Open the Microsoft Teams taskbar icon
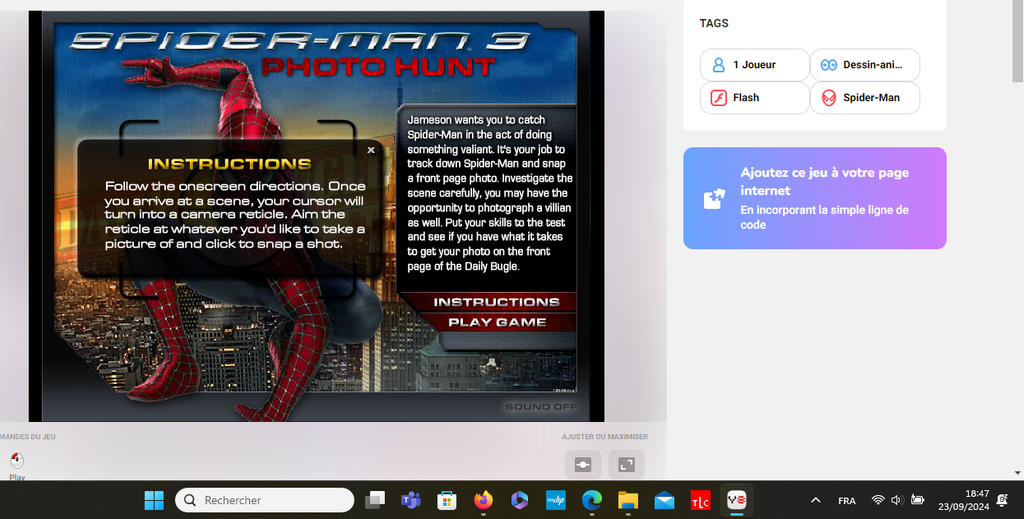 (x=410, y=500)
